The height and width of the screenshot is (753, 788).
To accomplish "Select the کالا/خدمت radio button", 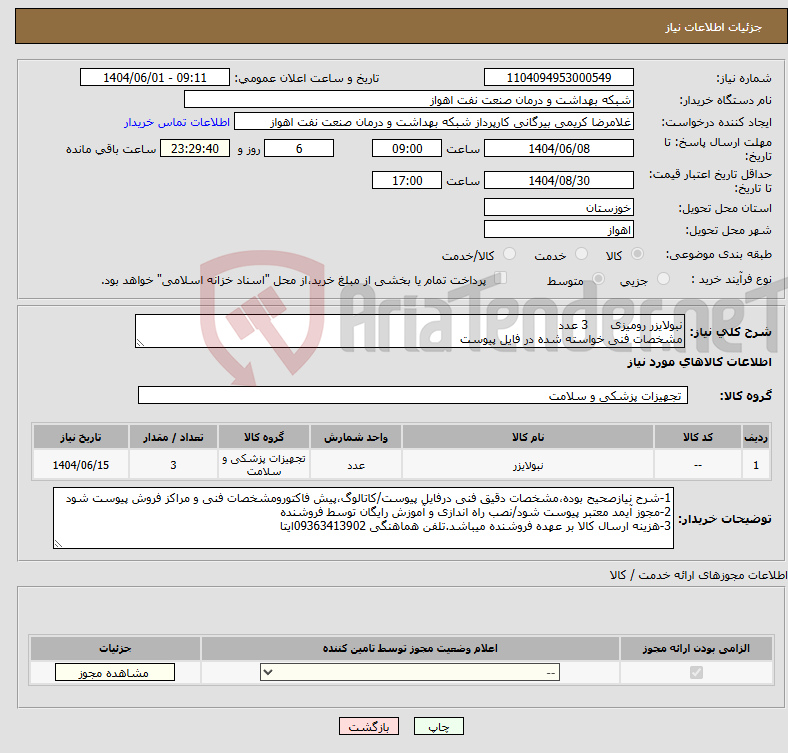I will tap(509, 254).
